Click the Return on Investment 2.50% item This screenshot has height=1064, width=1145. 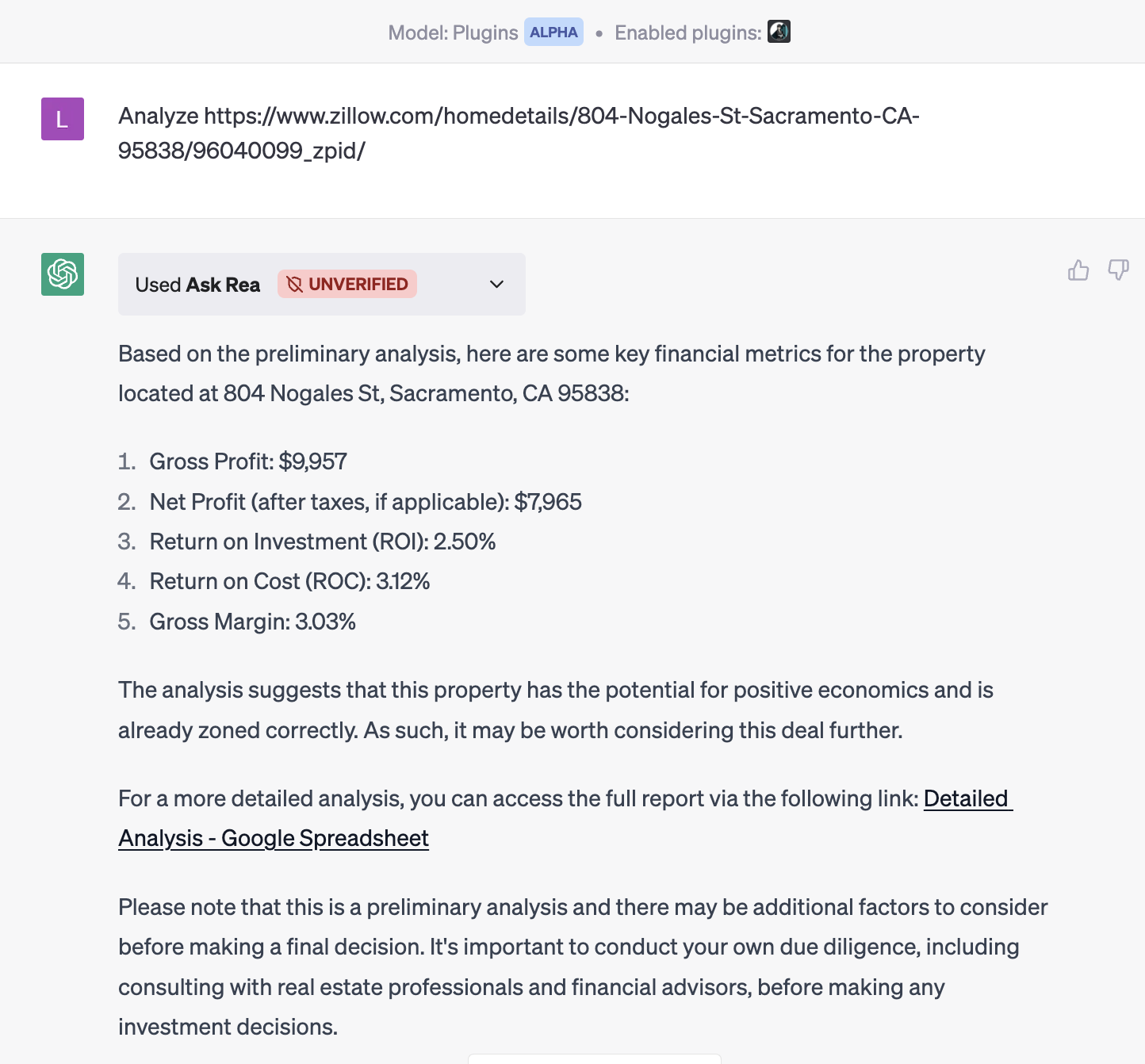tap(323, 542)
